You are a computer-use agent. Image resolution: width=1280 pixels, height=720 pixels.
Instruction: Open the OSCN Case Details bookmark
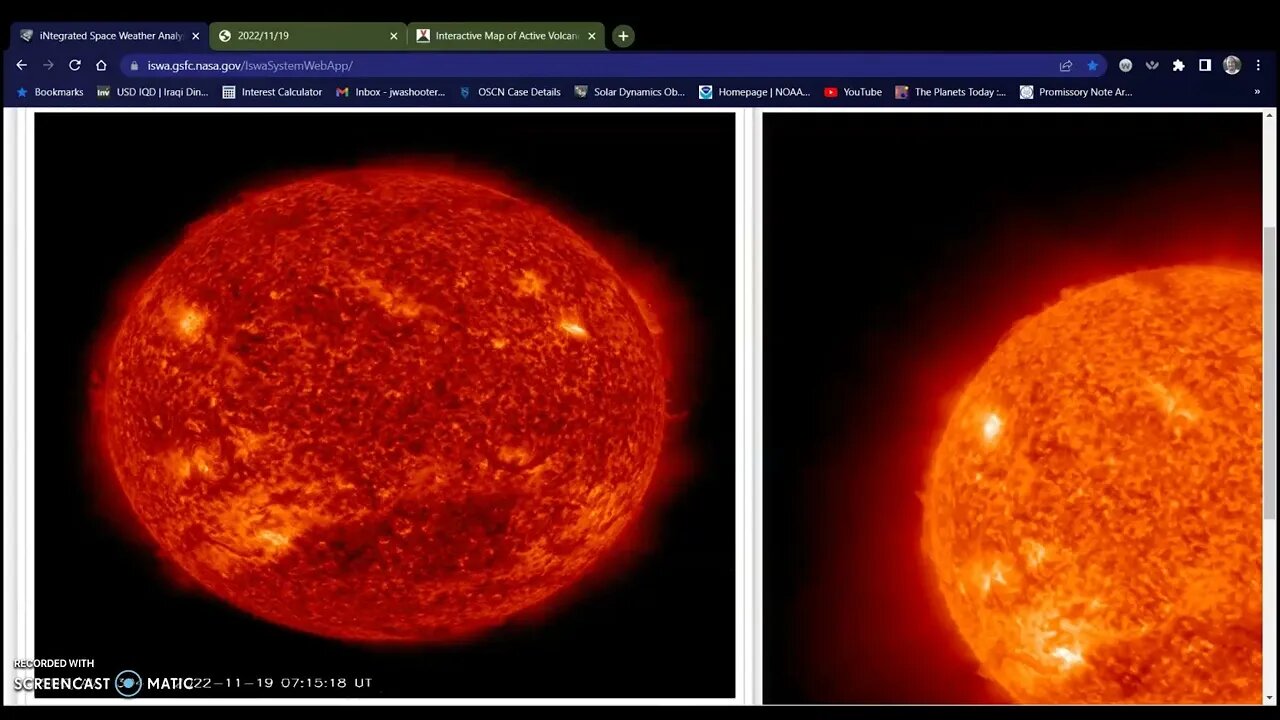pos(509,92)
